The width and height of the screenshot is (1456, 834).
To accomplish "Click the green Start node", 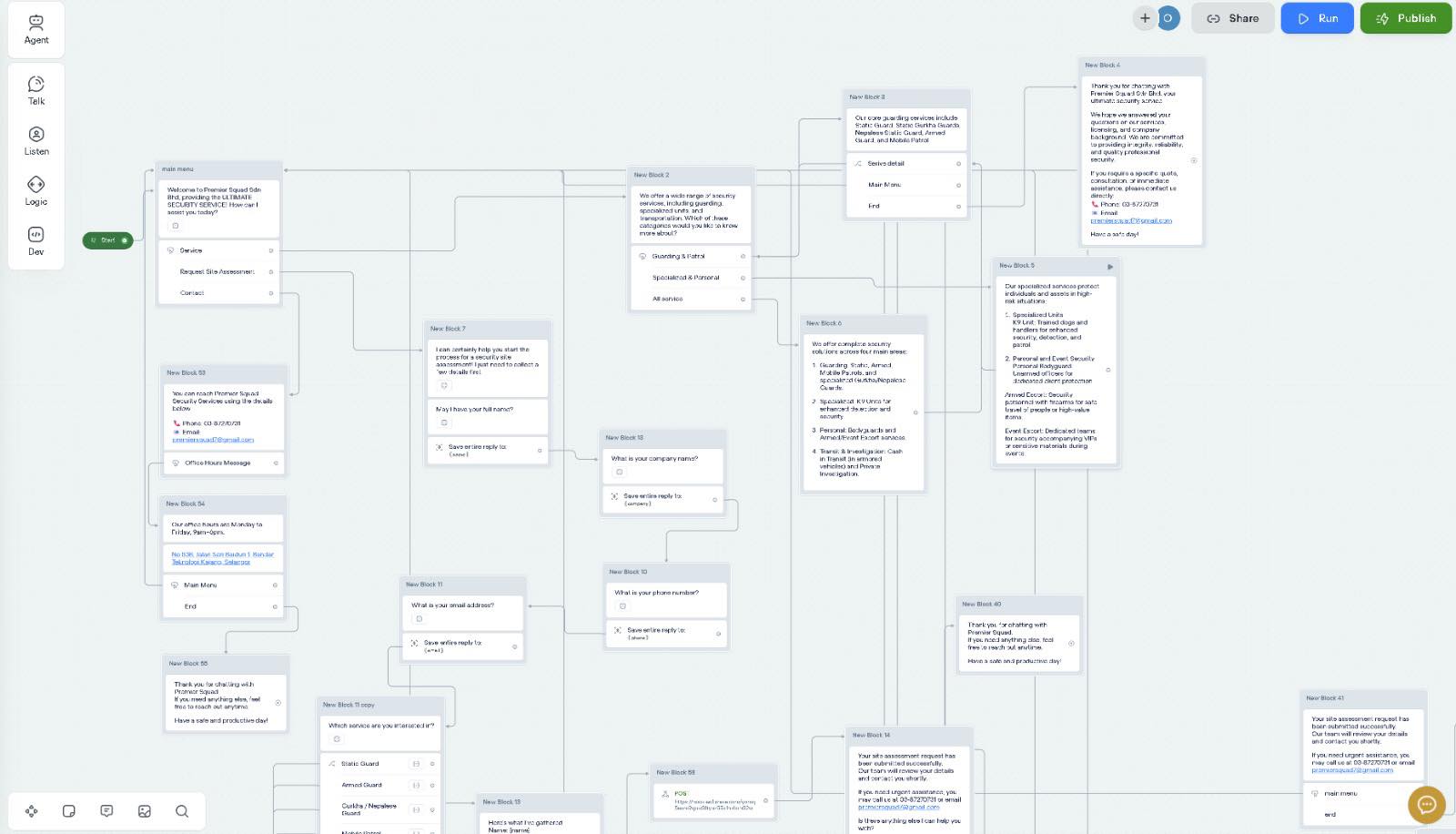I will point(107,240).
